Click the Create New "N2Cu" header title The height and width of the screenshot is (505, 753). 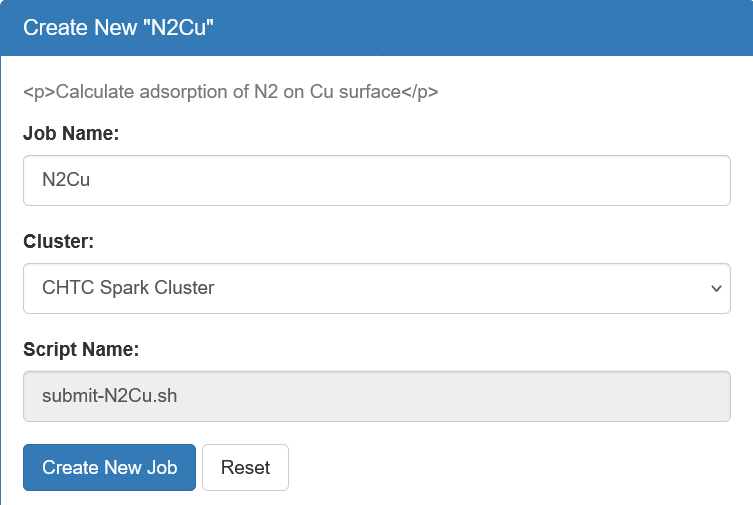click(x=119, y=26)
